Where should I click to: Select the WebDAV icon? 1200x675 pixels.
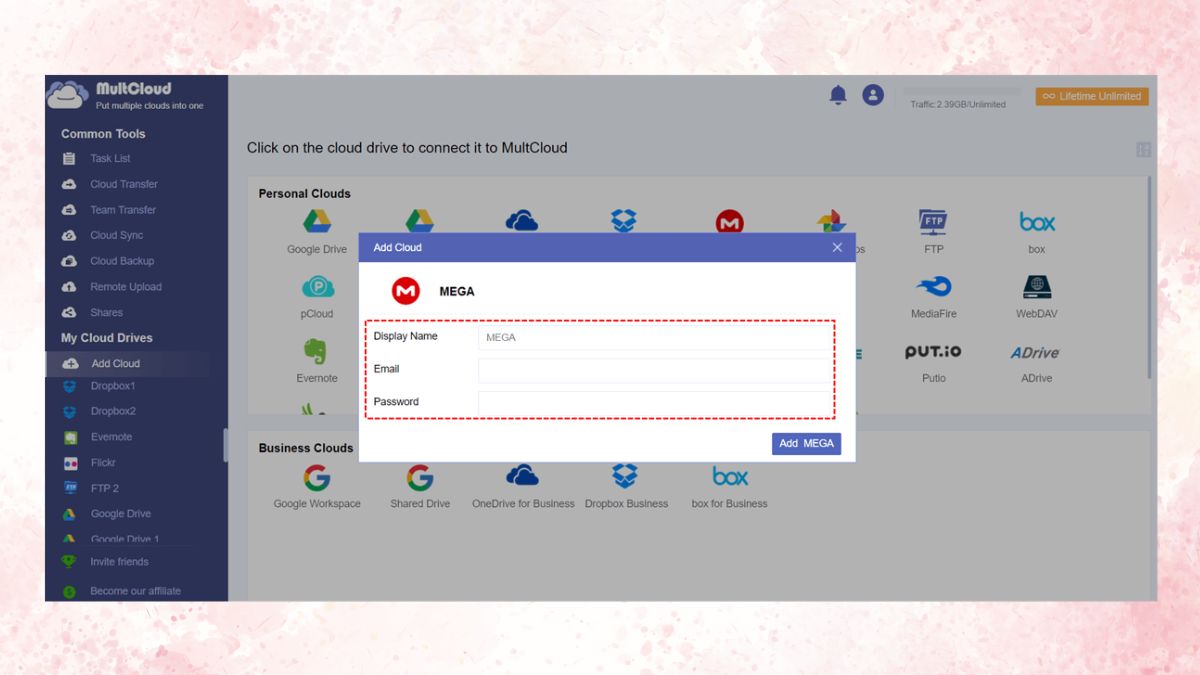tap(1037, 287)
